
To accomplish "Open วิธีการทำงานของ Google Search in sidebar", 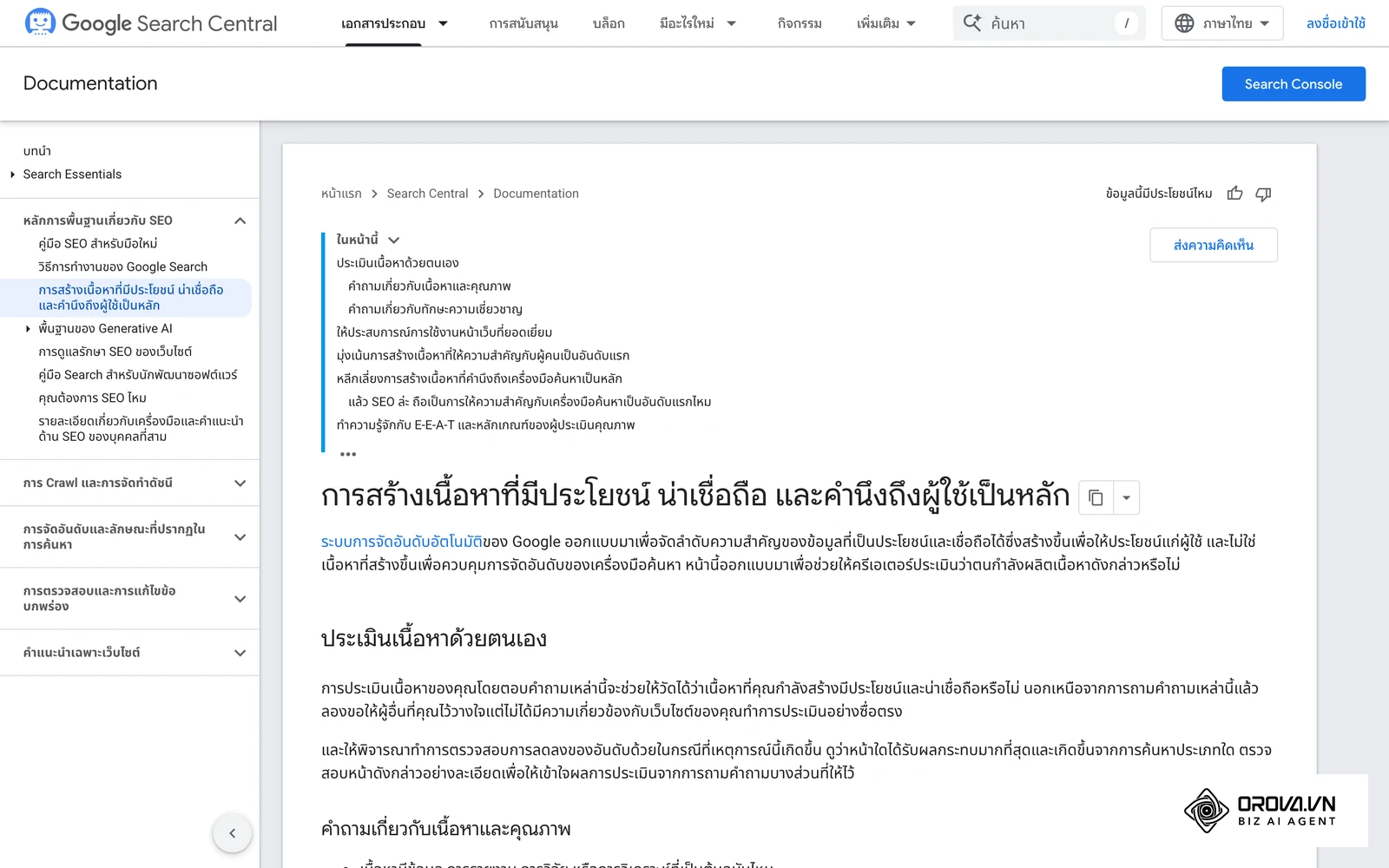I will (x=123, y=267).
